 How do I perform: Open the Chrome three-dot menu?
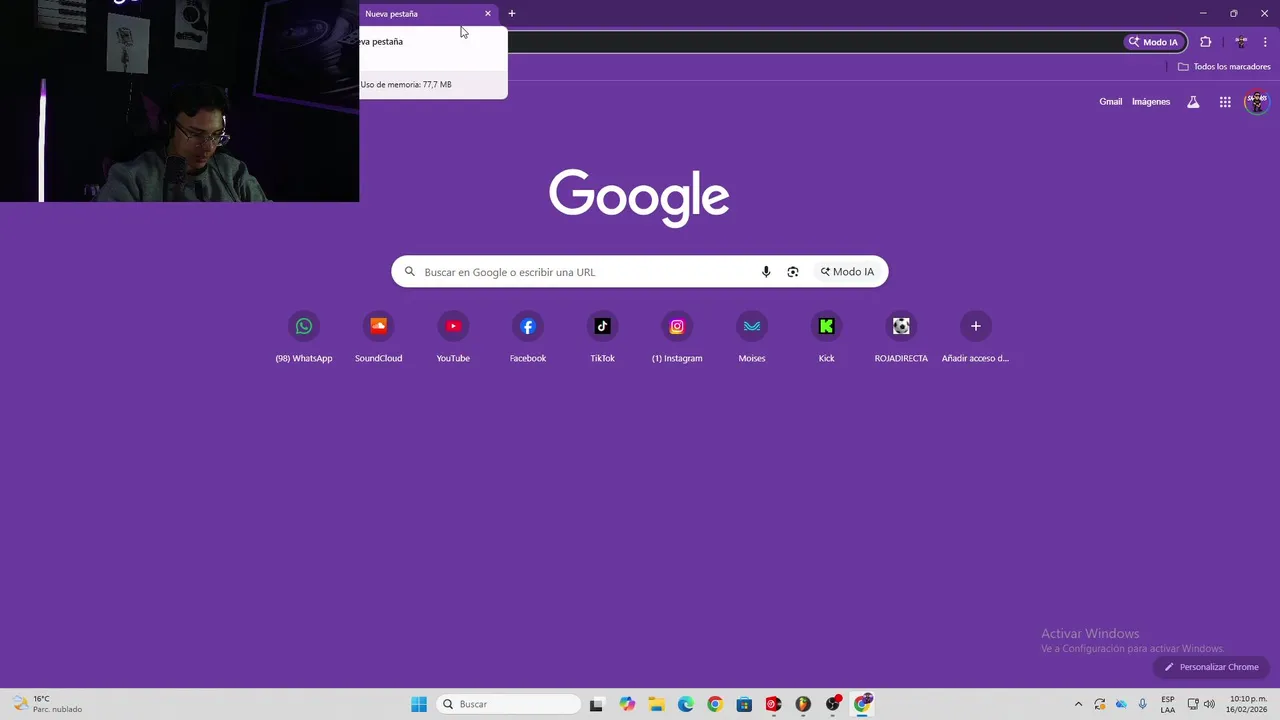(1265, 42)
